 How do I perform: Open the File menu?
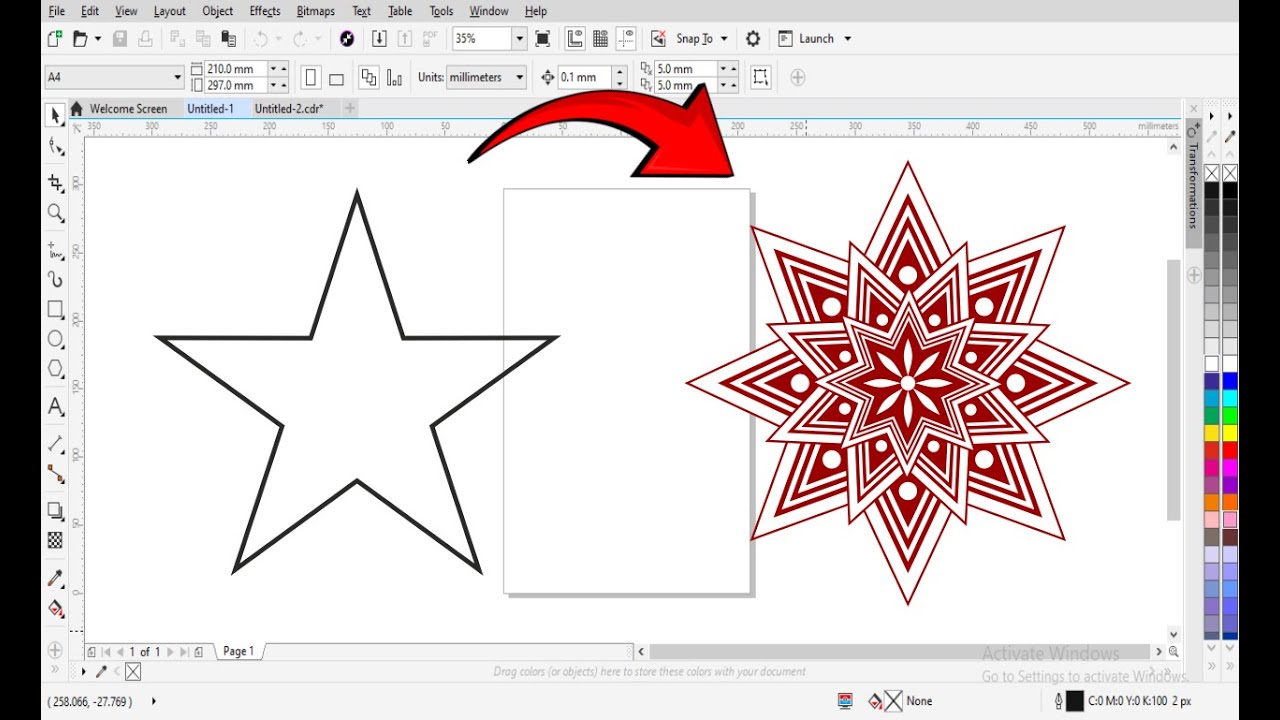[x=57, y=11]
